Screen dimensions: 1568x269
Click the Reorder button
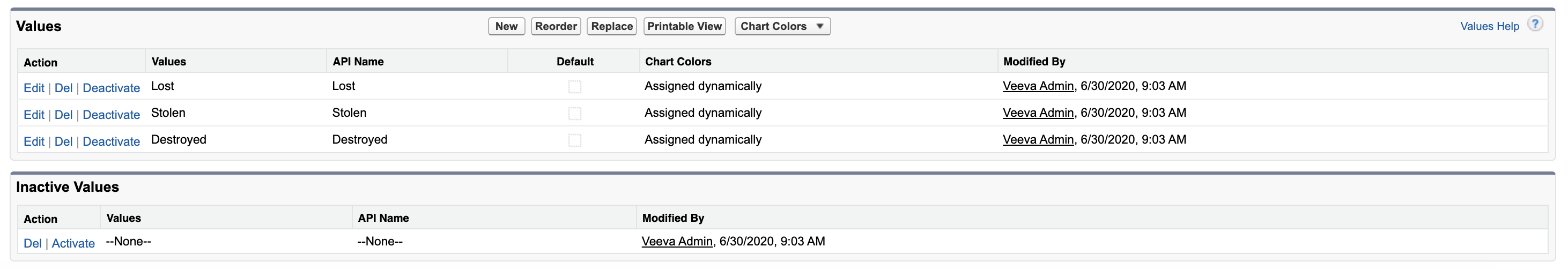(556, 26)
